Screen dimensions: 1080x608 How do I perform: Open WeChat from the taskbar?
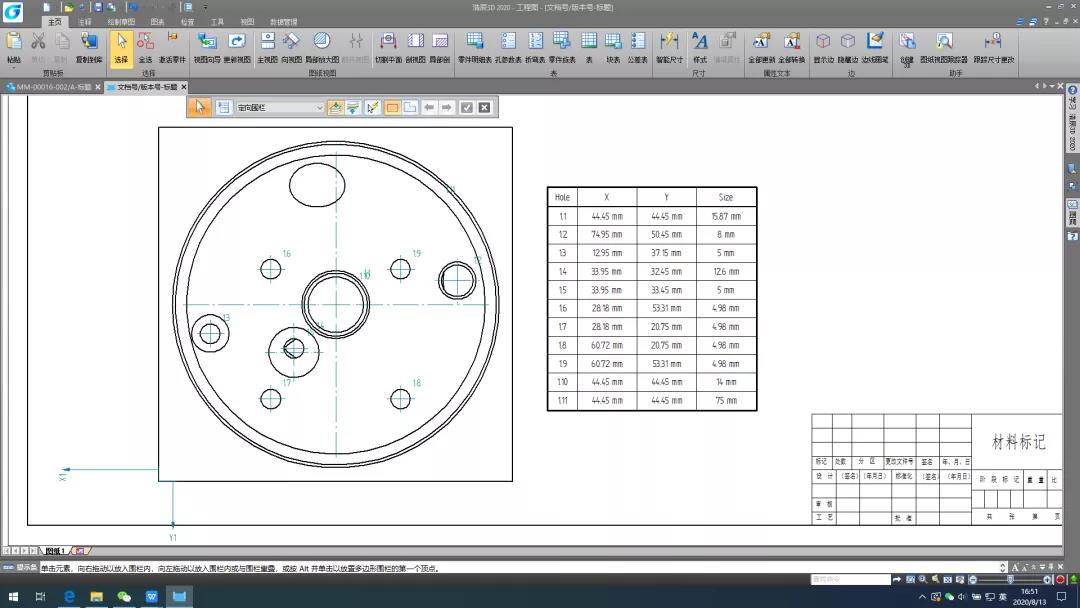pos(124,596)
